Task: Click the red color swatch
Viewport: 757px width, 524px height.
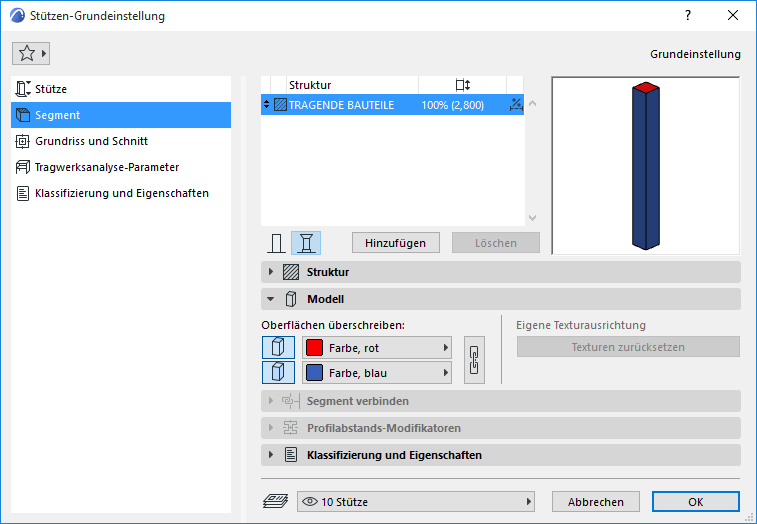Action: pos(314,348)
